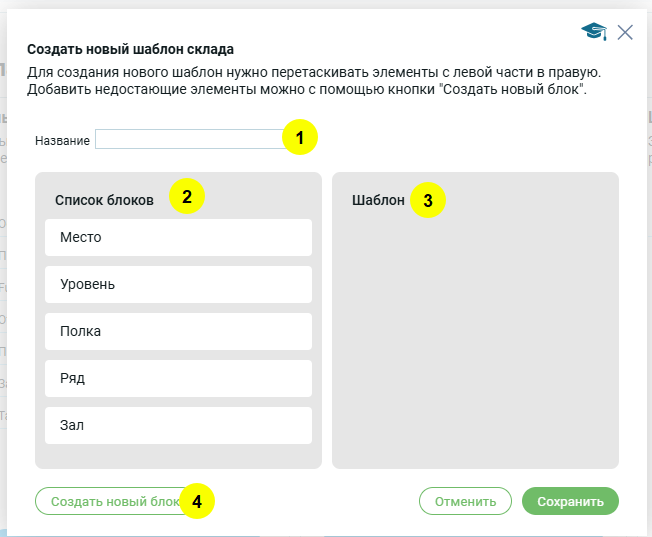Select the Уровень block
The image size is (652, 537).
178,284
